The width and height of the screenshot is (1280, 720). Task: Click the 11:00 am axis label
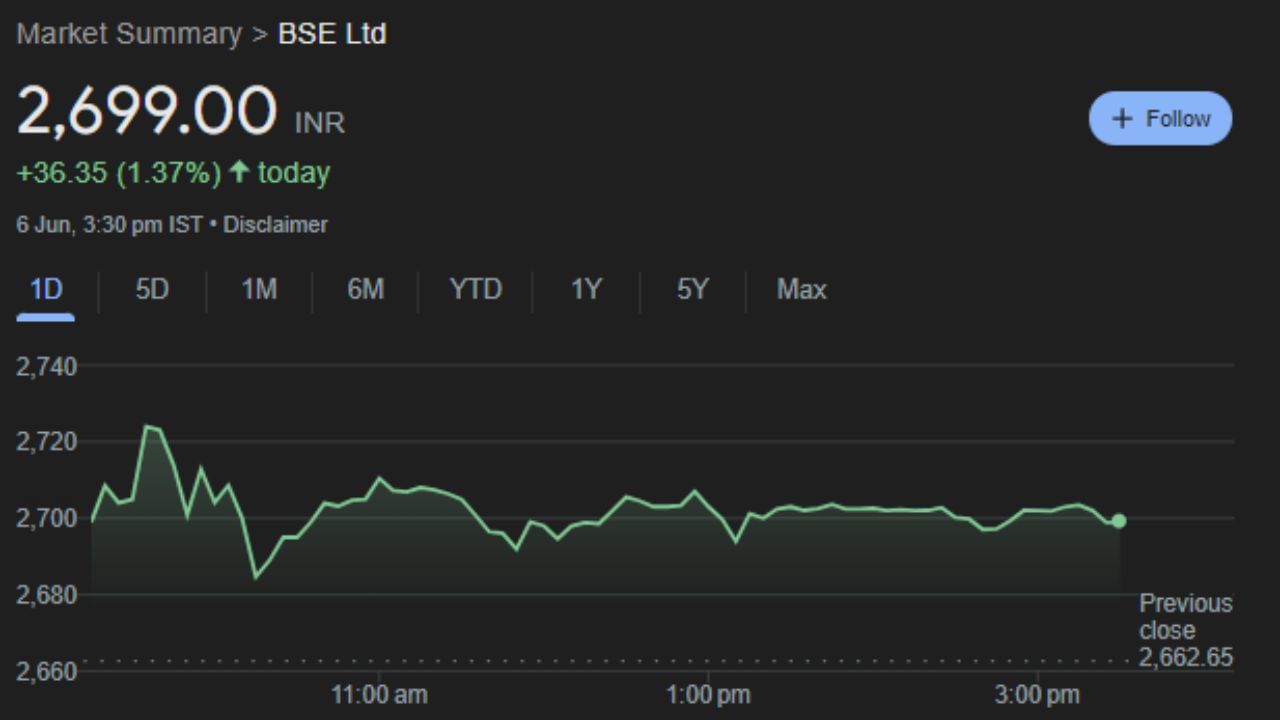pos(379,694)
